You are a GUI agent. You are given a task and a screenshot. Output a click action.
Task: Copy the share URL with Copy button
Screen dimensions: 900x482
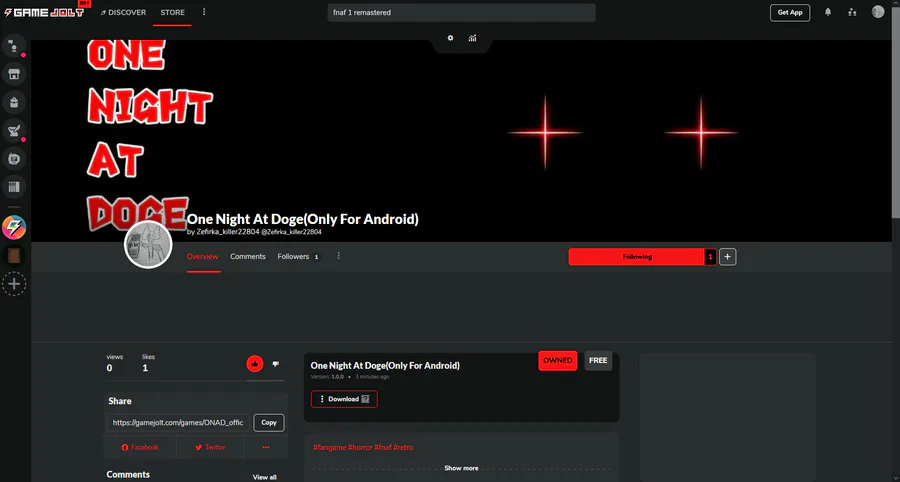click(x=269, y=422)
